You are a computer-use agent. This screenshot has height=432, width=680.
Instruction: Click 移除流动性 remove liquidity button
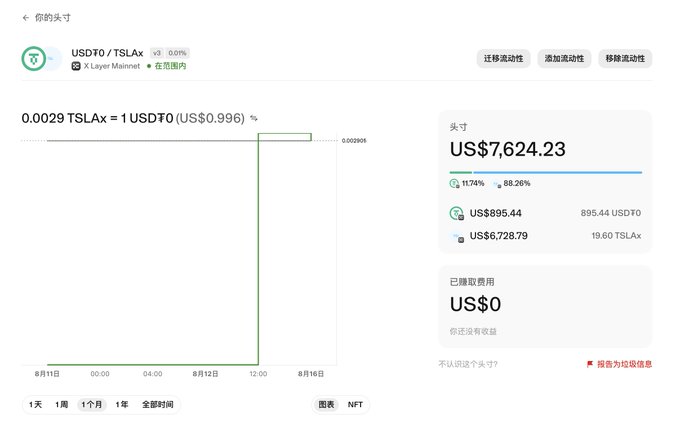[625, 59]
